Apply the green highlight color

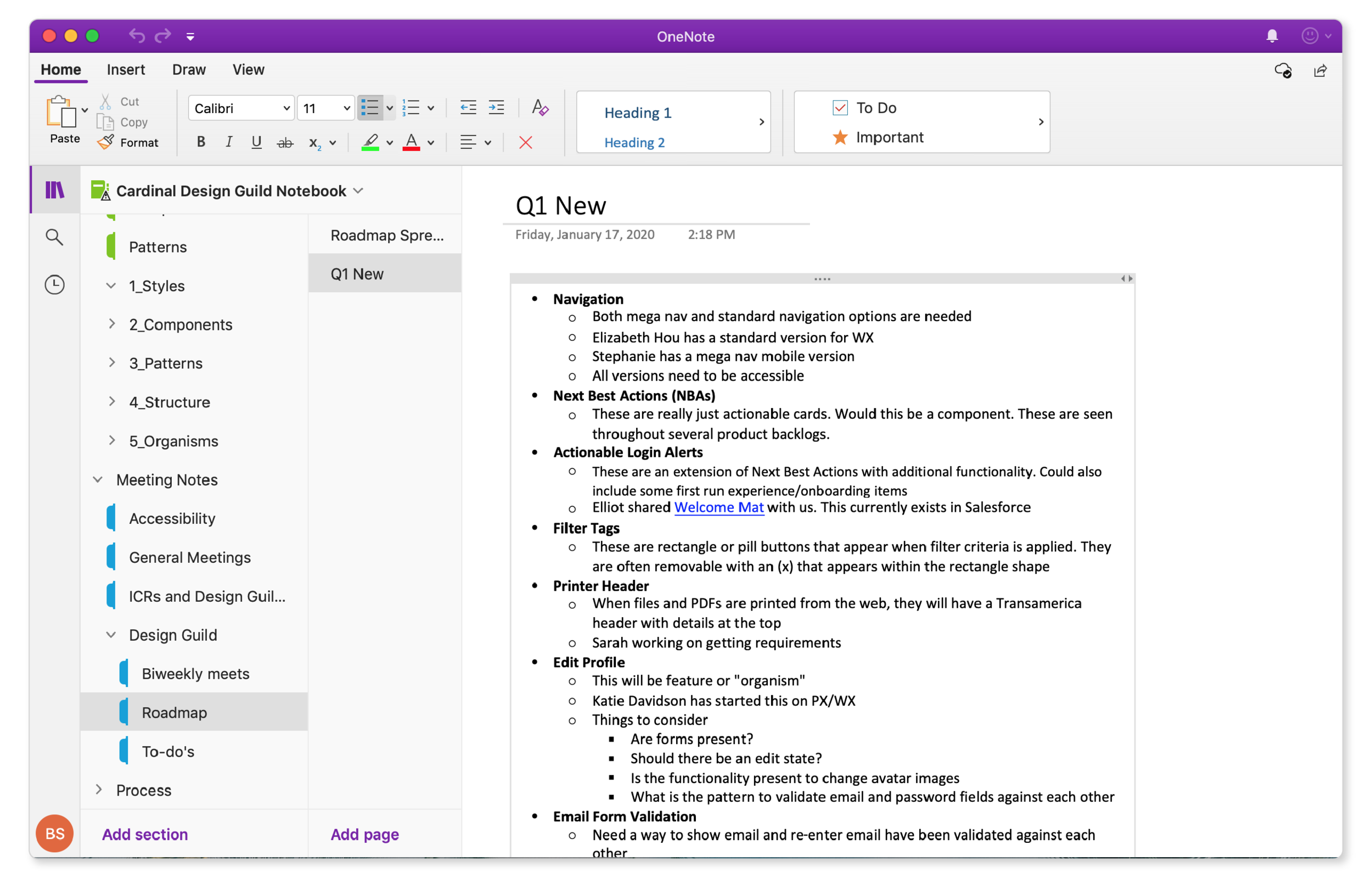coord(370,142)
